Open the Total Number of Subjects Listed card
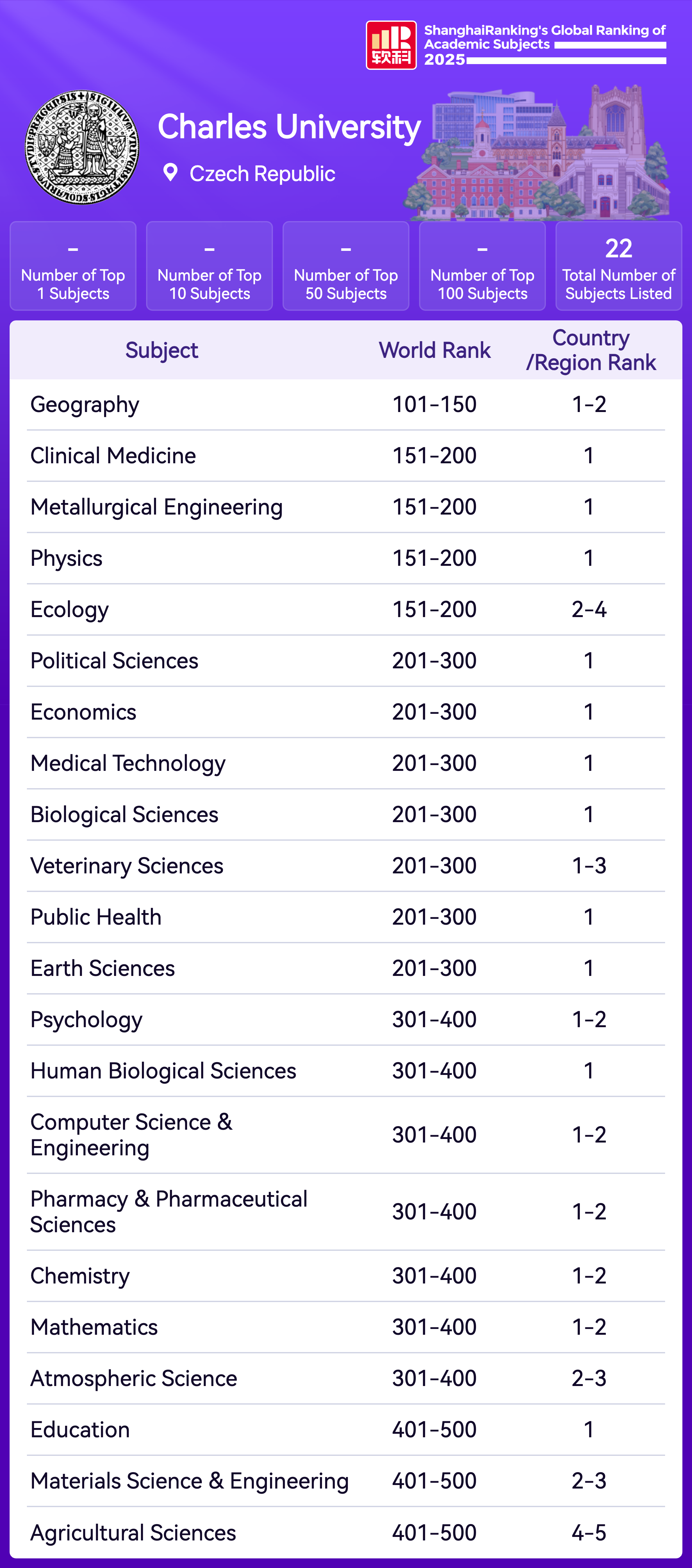The width and height of the screenshot is (692, 1568). [x=618, y=266]
